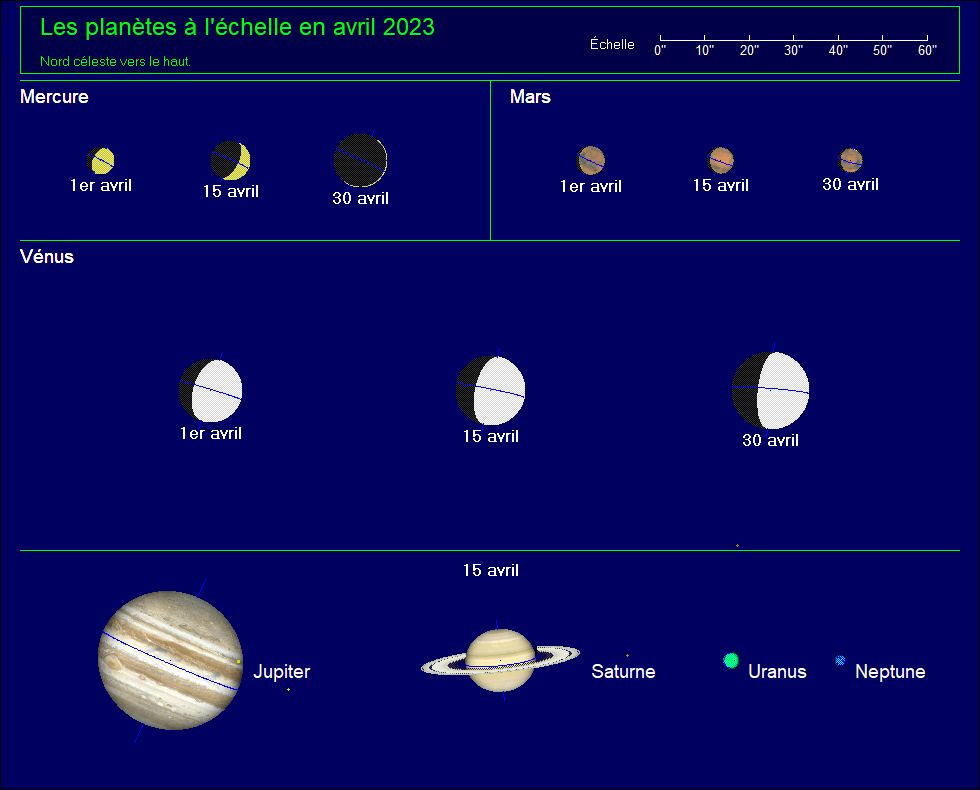Click the 40" mark on the scale
980x790 pixels.
click(838, 50)
